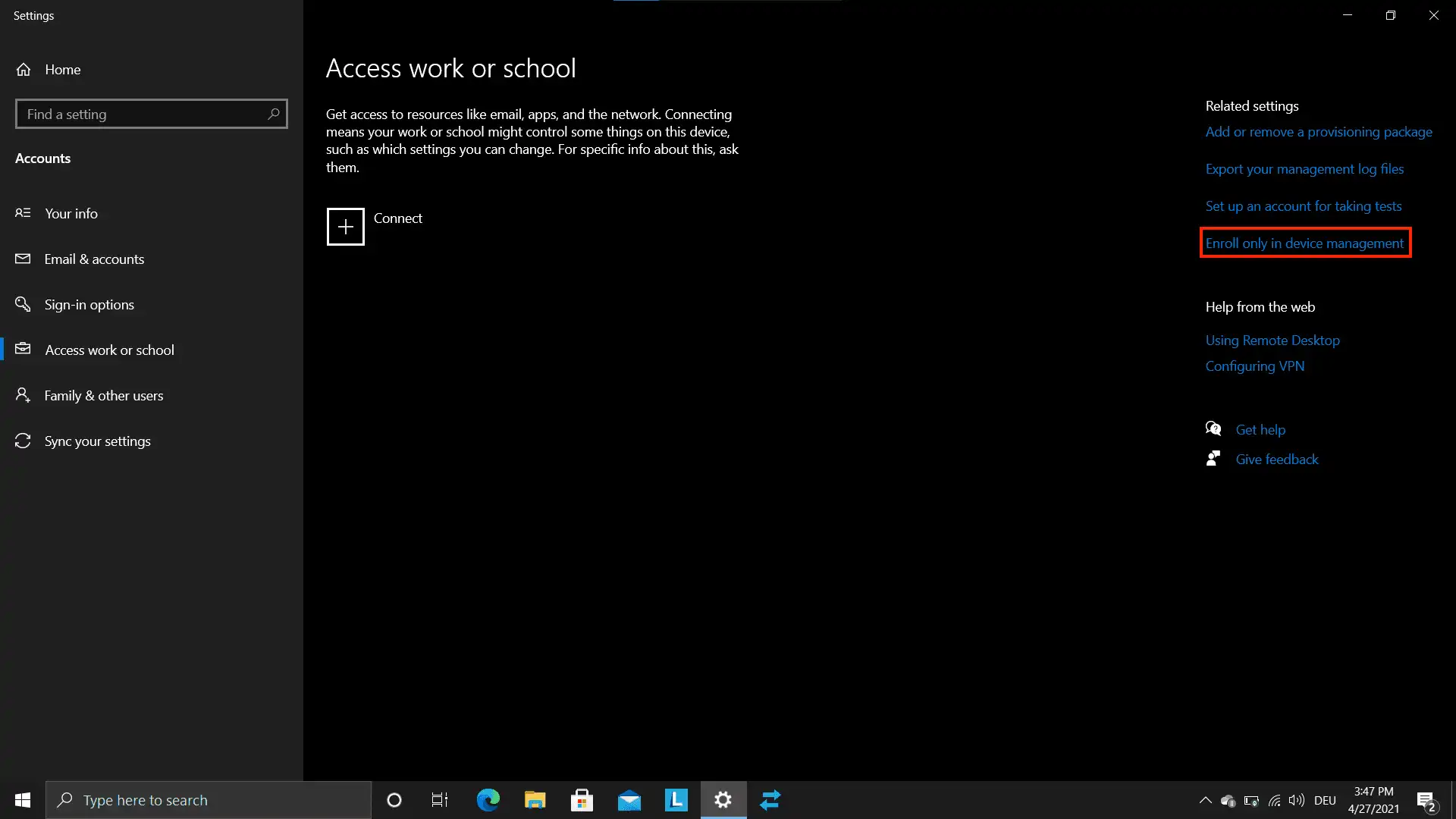
Task: Click the taskbar Type here to search box
Action: (x=209, y=800)
